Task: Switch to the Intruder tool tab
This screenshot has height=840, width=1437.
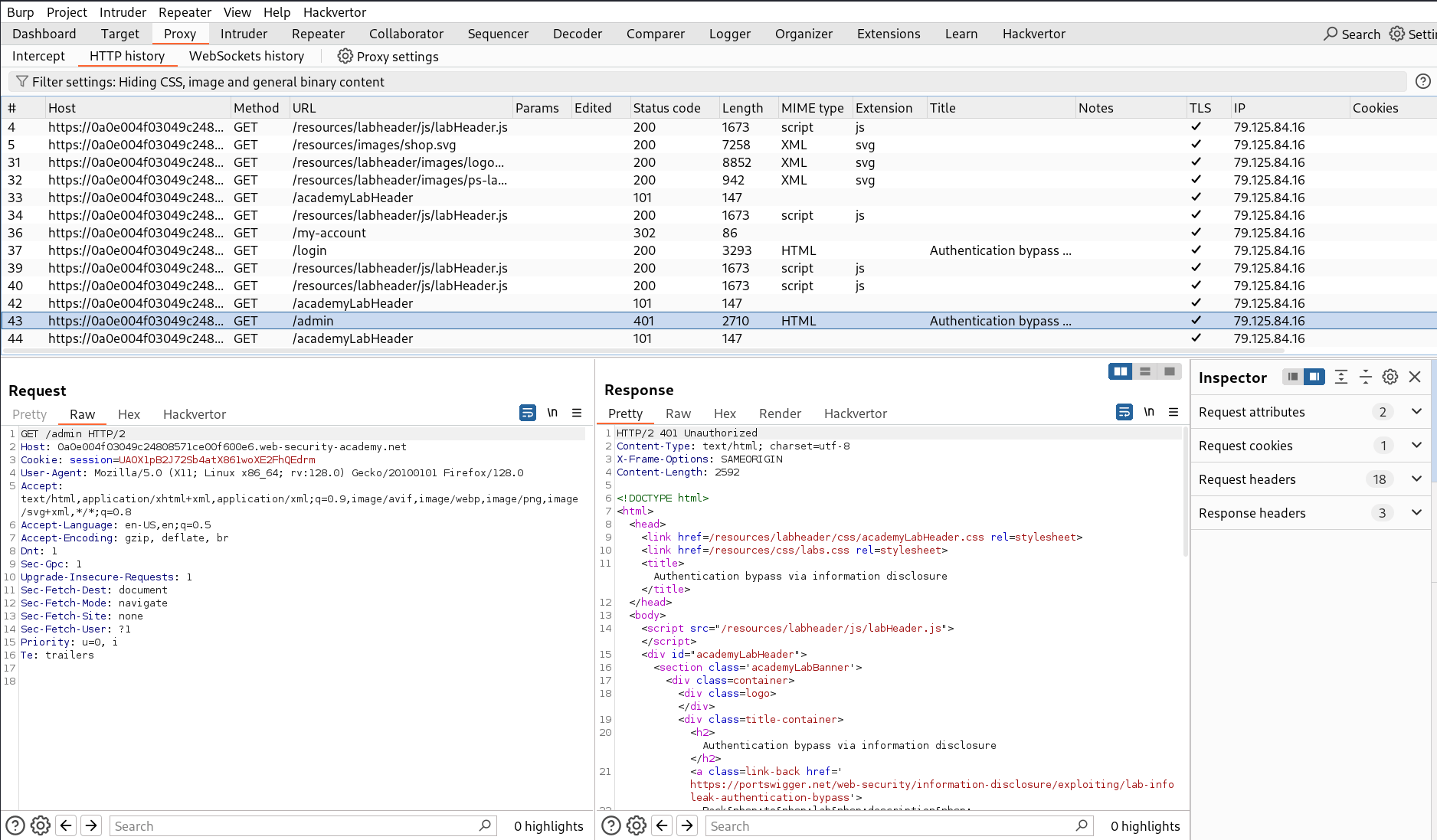Action: (x=244, y=34)
